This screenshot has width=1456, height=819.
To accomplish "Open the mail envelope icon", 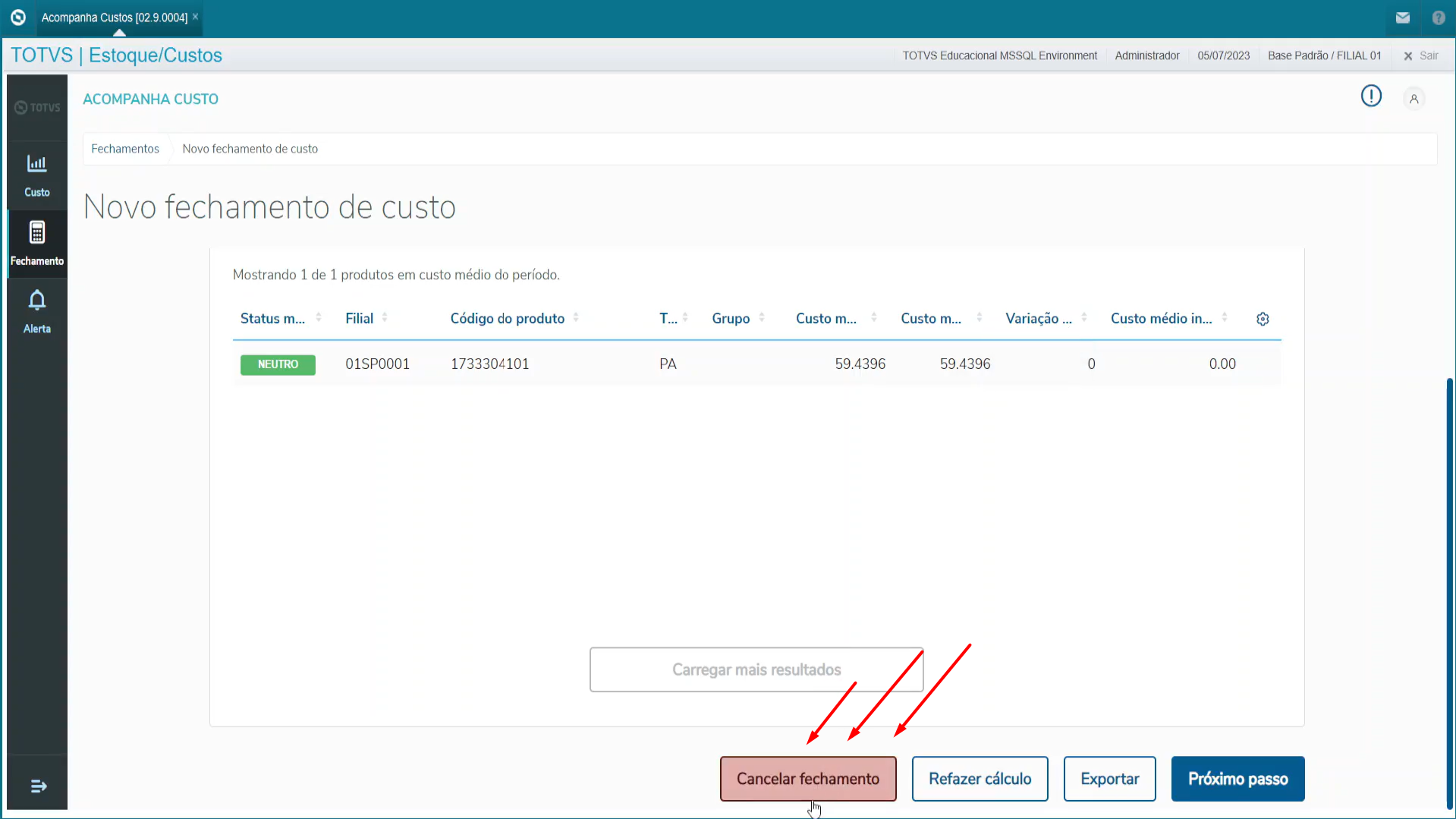I will click(x=1402, y=17).
